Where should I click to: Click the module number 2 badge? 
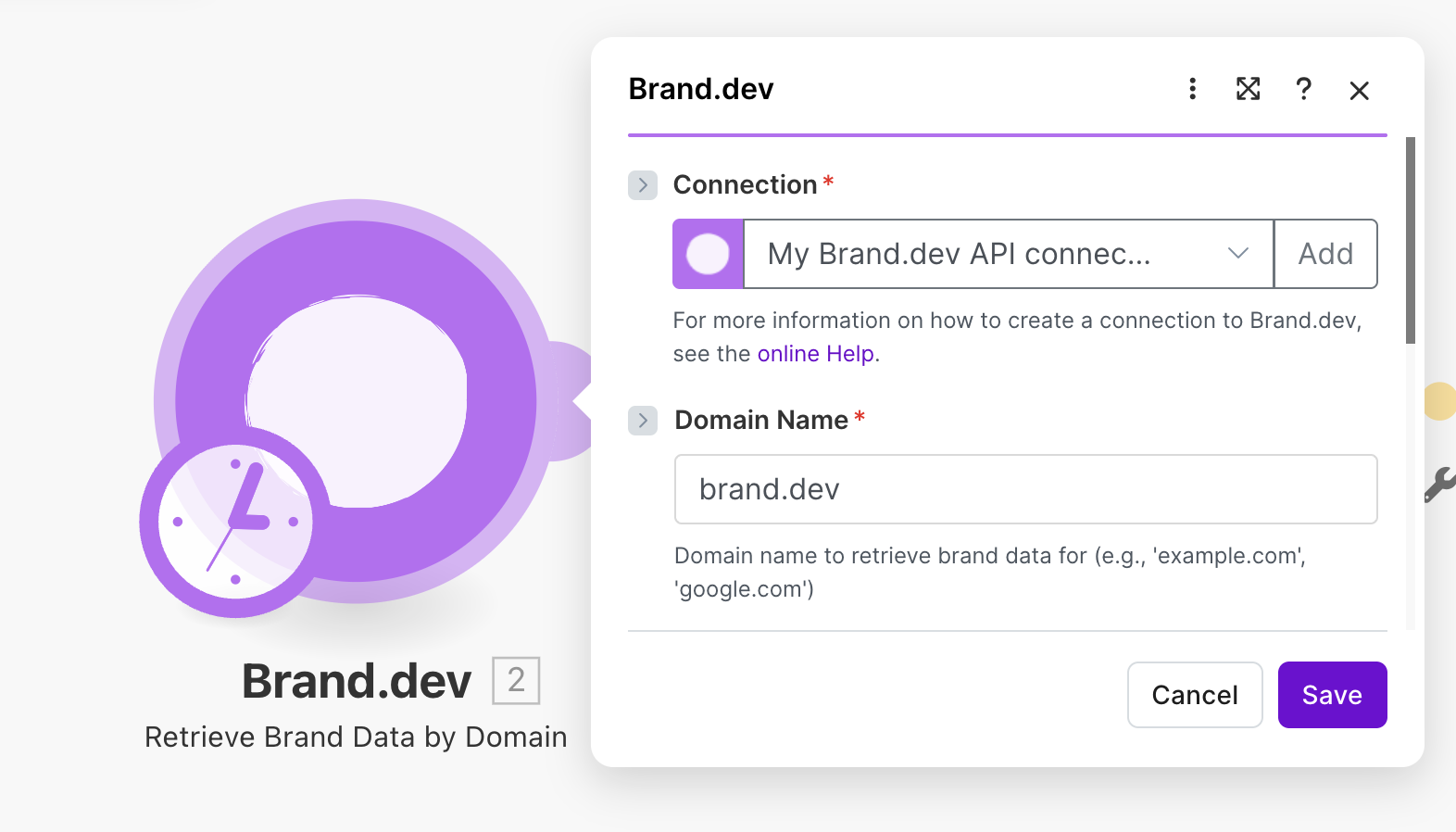pos(516,681)
